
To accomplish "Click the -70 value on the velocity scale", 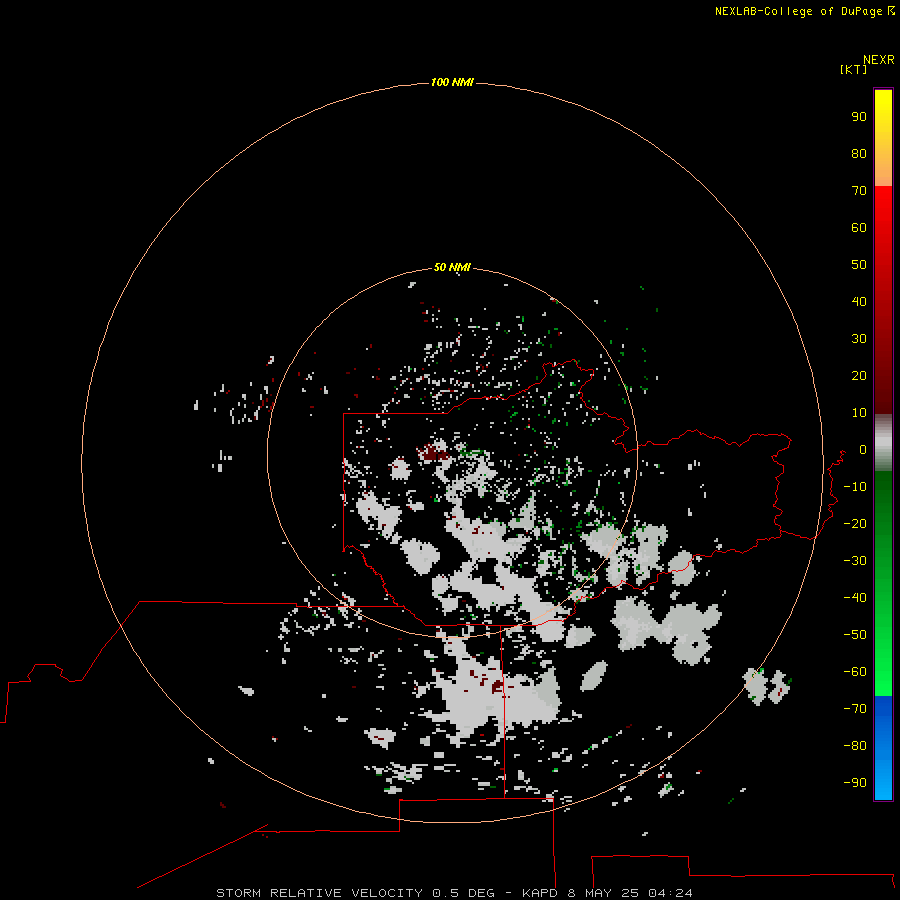I will [855, 709].
